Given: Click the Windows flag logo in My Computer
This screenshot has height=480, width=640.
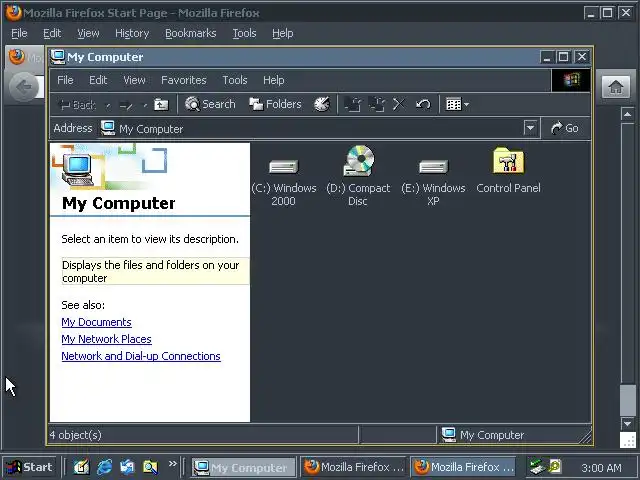Looking at the screenshot, I should click(571, 80).
